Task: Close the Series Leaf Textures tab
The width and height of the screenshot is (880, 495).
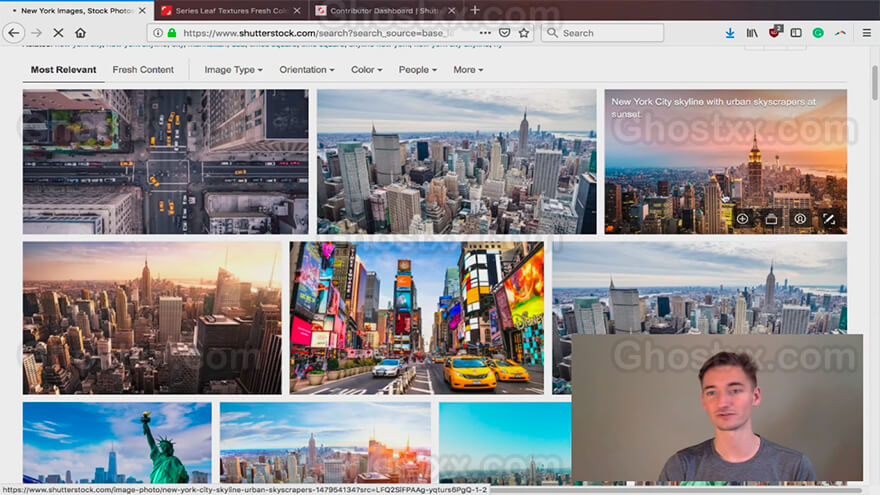Action: click(x=297, y=11)
